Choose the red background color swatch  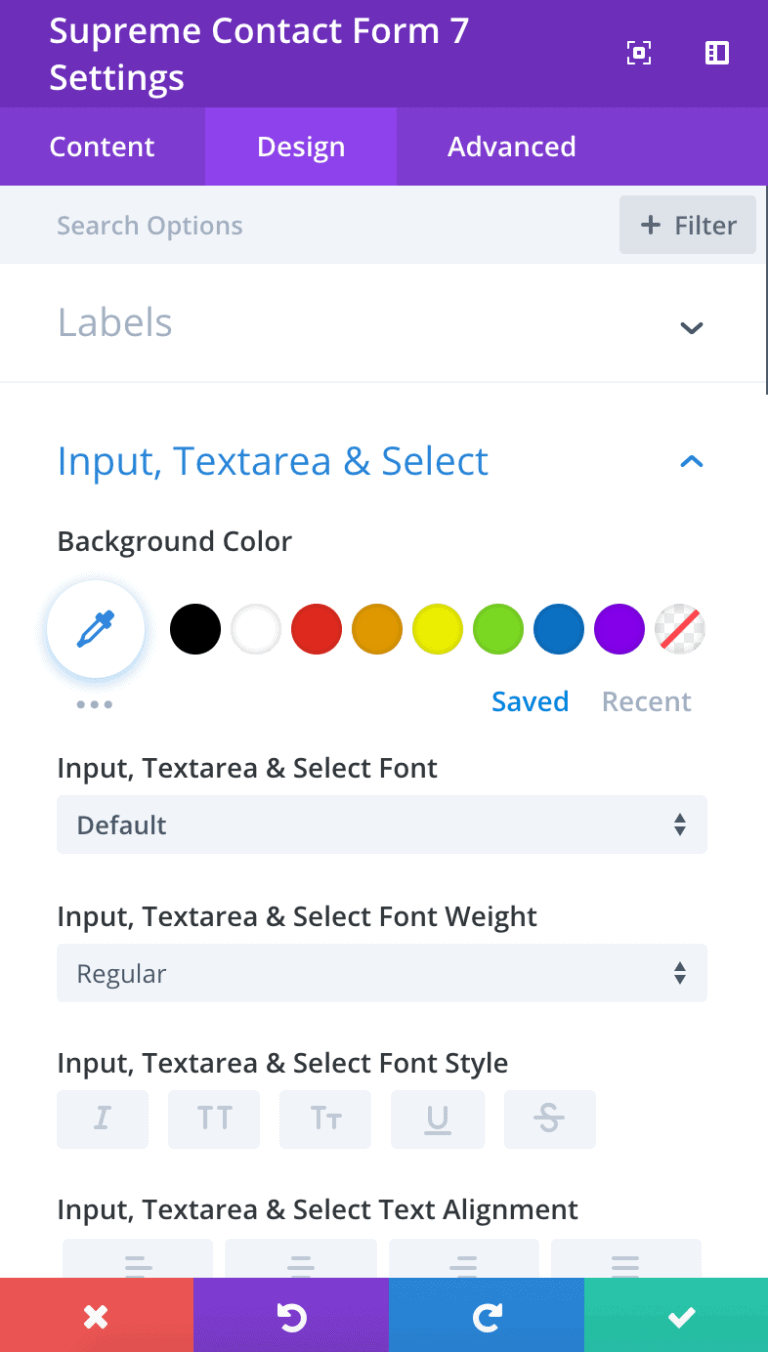(316, 629)
